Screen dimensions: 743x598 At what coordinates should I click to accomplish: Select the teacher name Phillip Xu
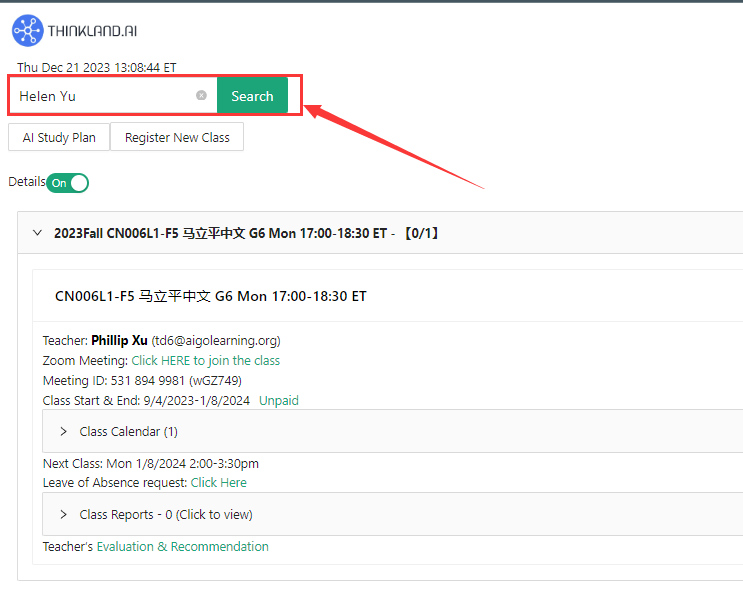pyautogui.click(x=119, y=340)
